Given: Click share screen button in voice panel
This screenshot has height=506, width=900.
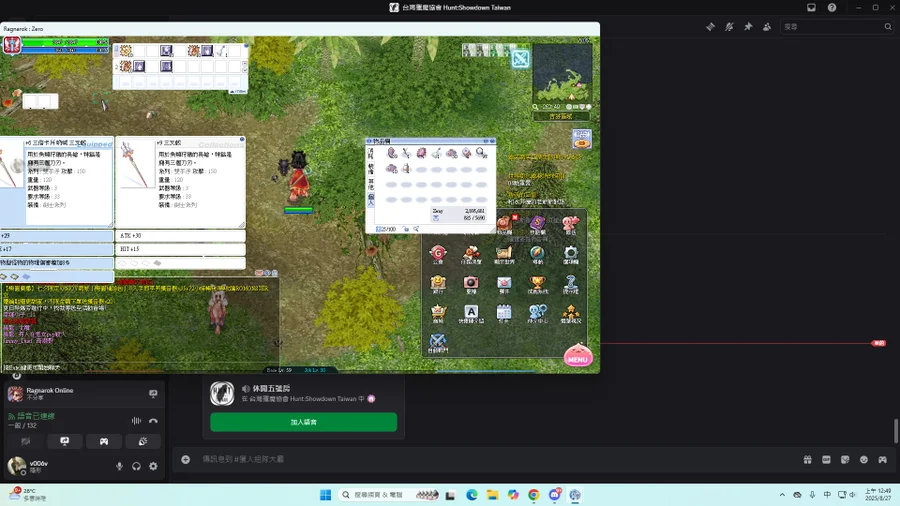Looking at the screenshot, I should (x=64, y=441).
